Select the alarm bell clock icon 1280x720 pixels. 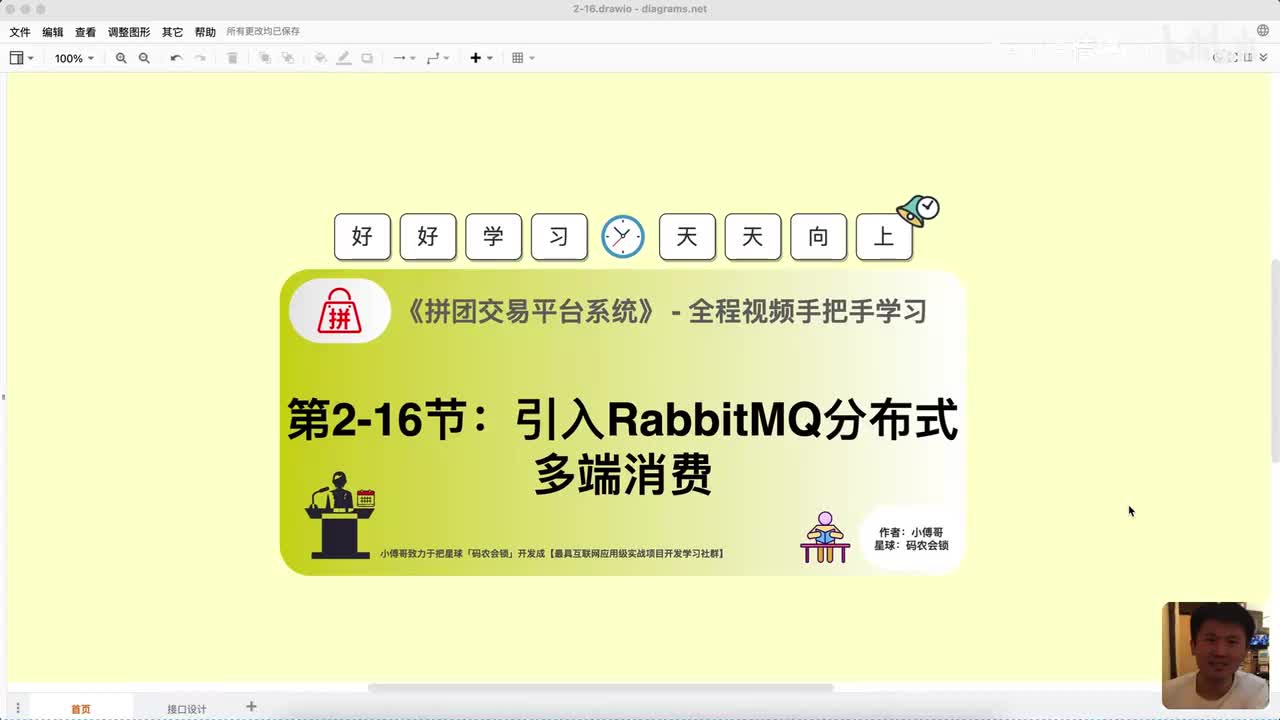pyautogui.click(x=918, y=211)
